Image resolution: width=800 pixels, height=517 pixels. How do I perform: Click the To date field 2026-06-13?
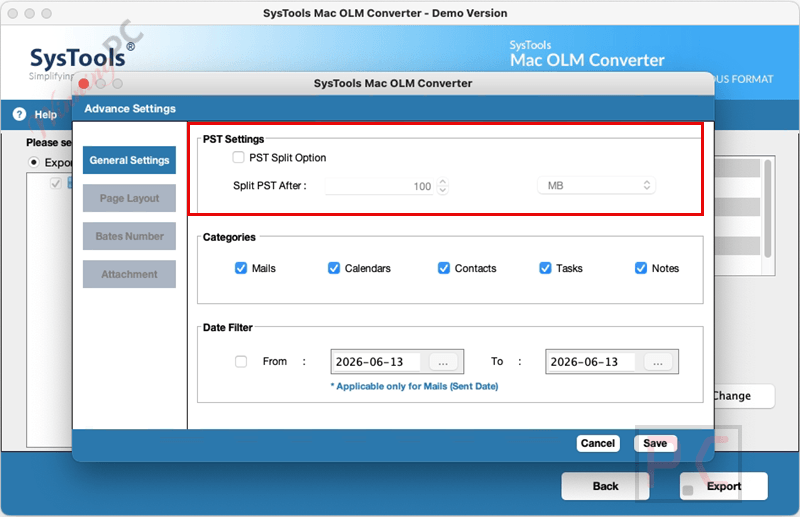[591, 362]
